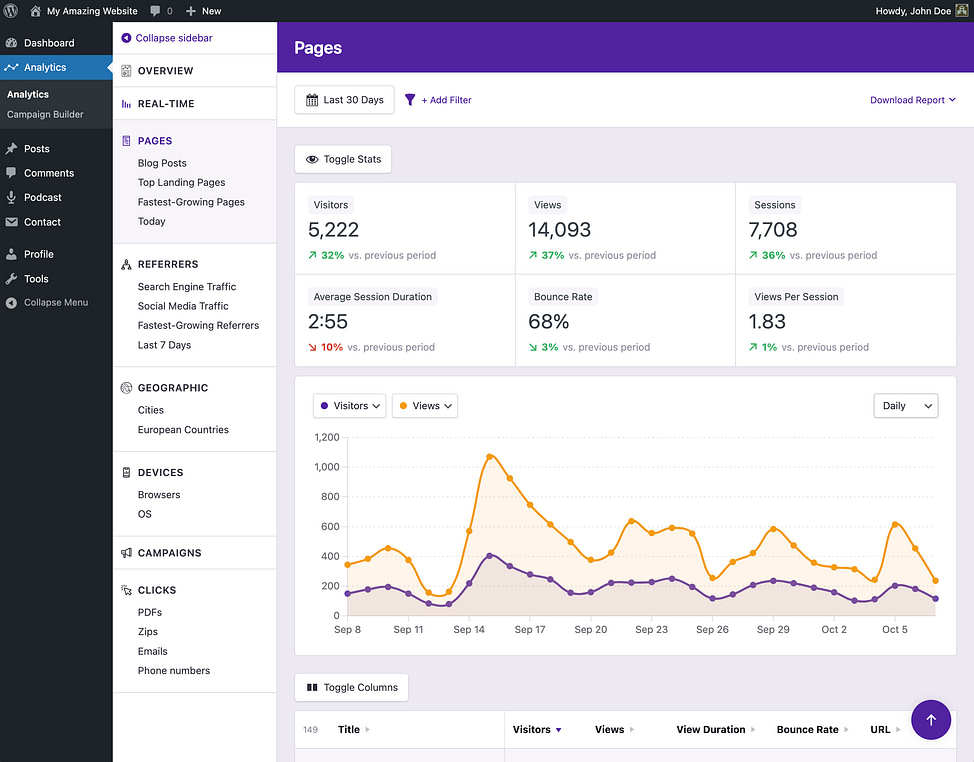
Task: Click the Geographic globe icon
Action: coord(127,388)
